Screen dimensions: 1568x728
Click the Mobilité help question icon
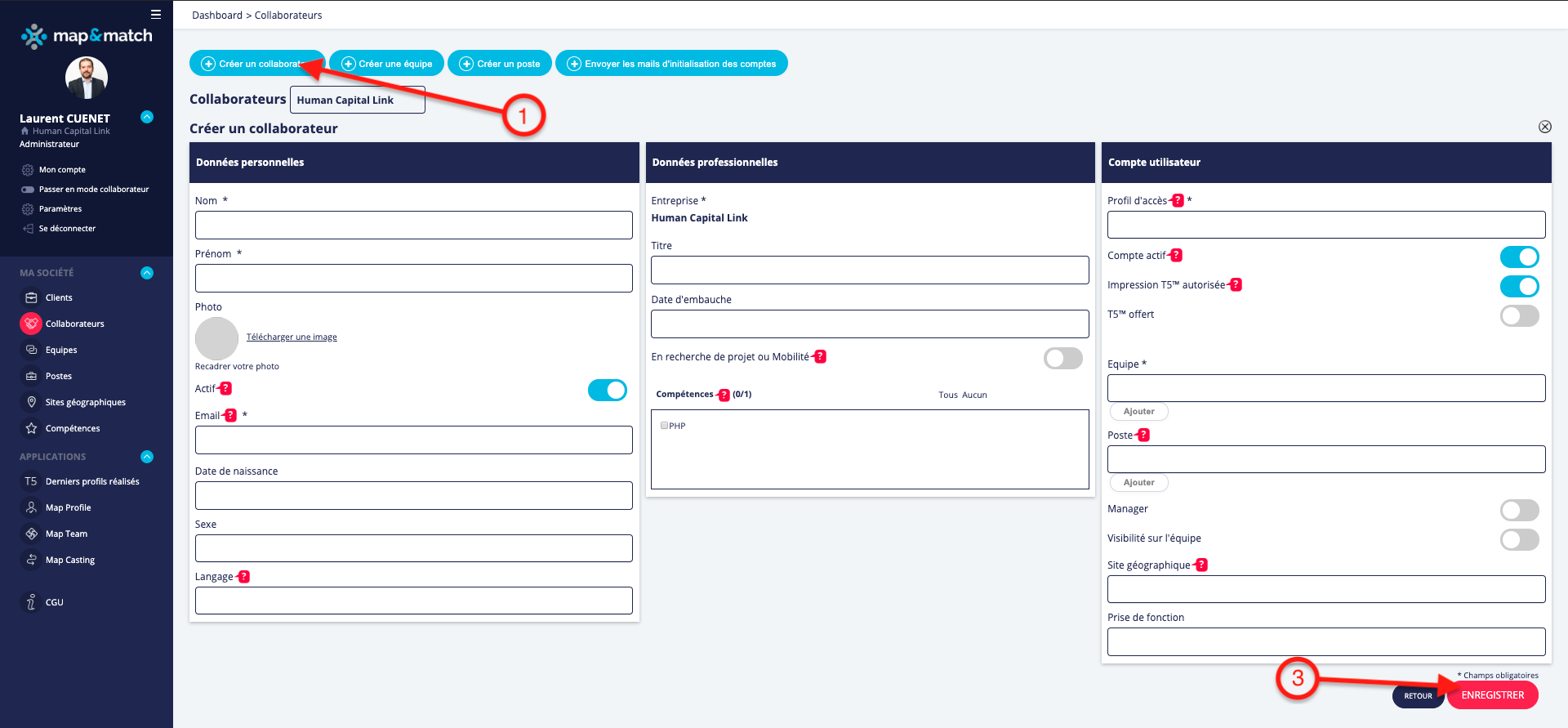(821, 356)
